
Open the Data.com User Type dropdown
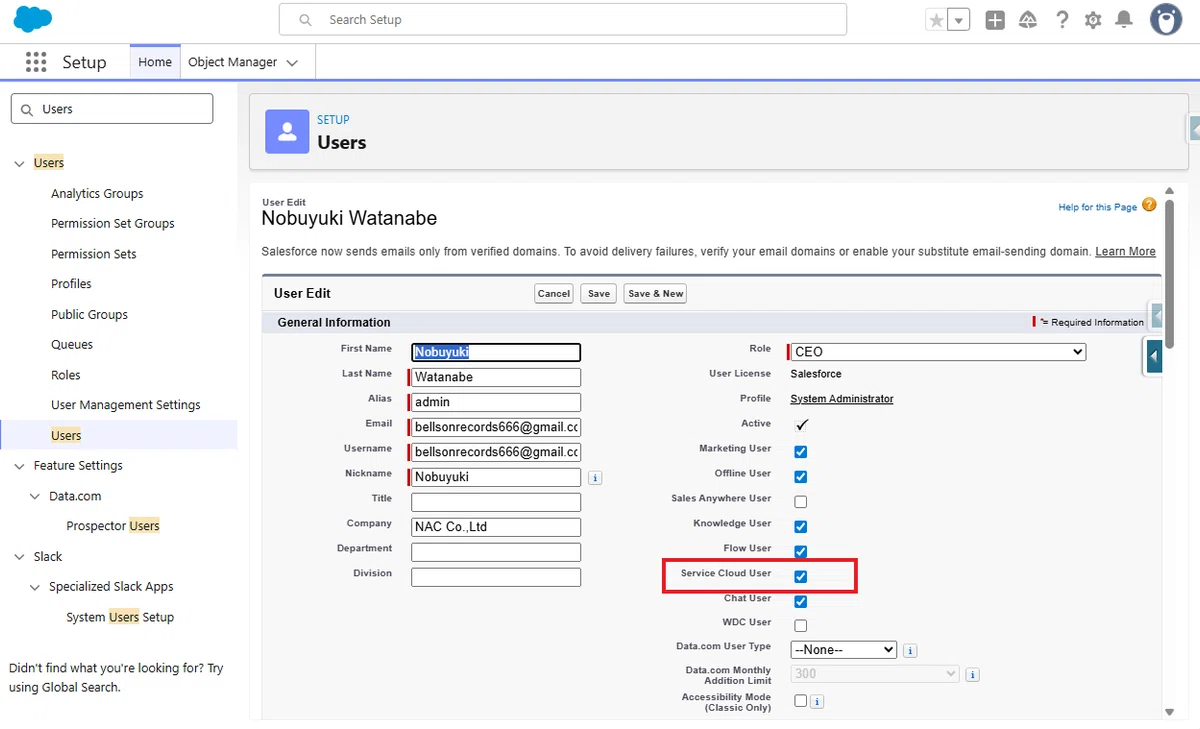(x=844, y=650)
